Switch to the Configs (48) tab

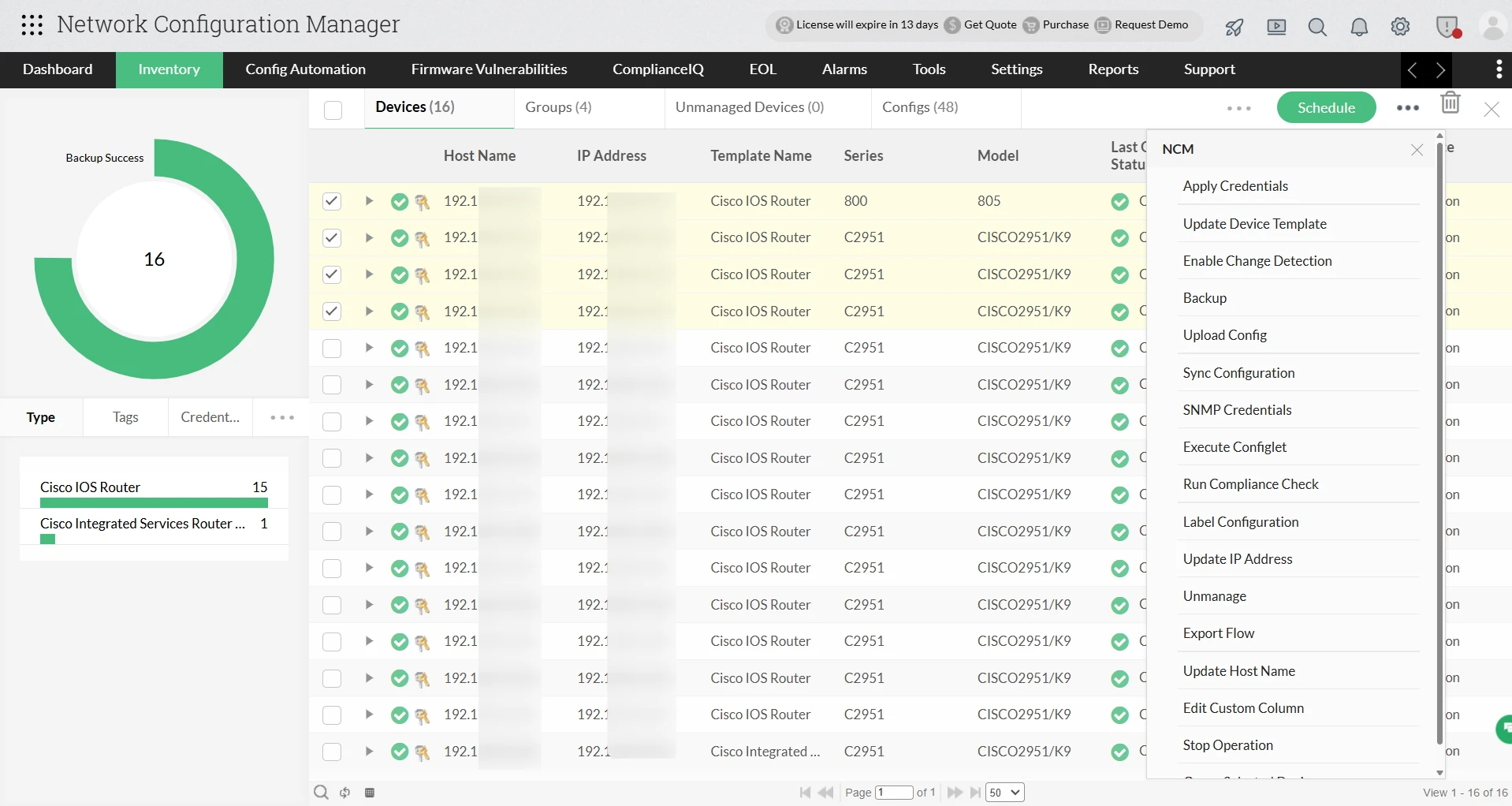point(920,106)
